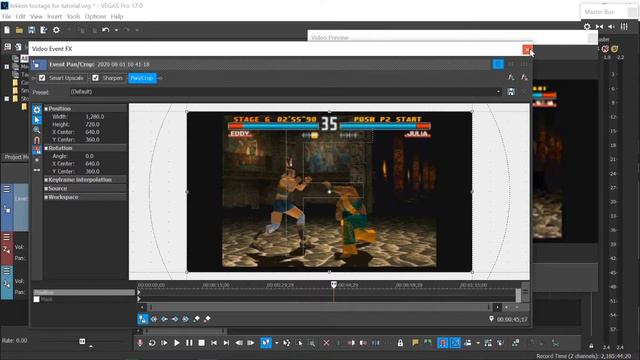The height and width of the screenshot is (360, 640).
Task: Click the keyframe timeline playhead marker
Action: 334,284
